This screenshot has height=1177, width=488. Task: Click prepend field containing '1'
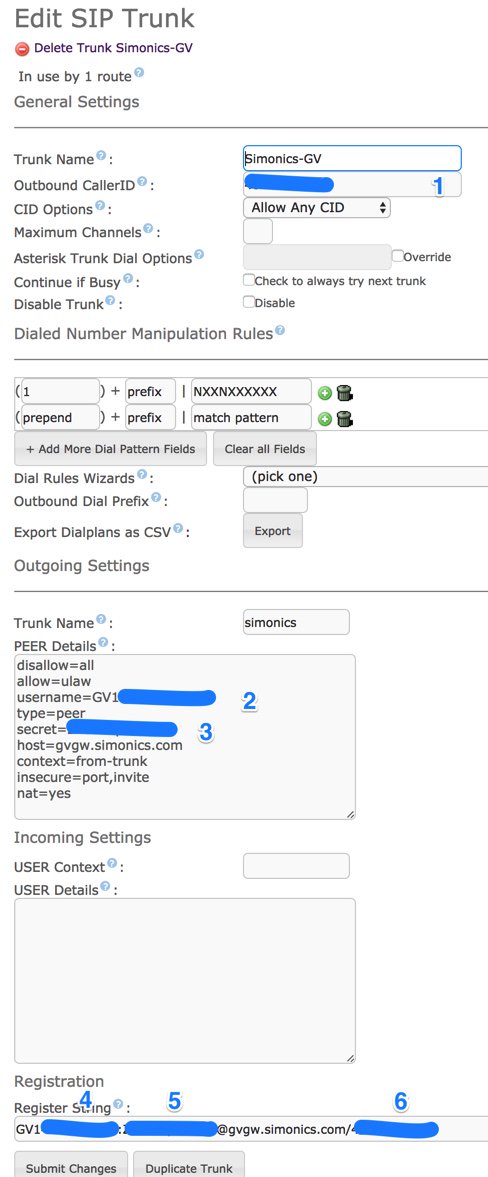(x=59, y=392)
